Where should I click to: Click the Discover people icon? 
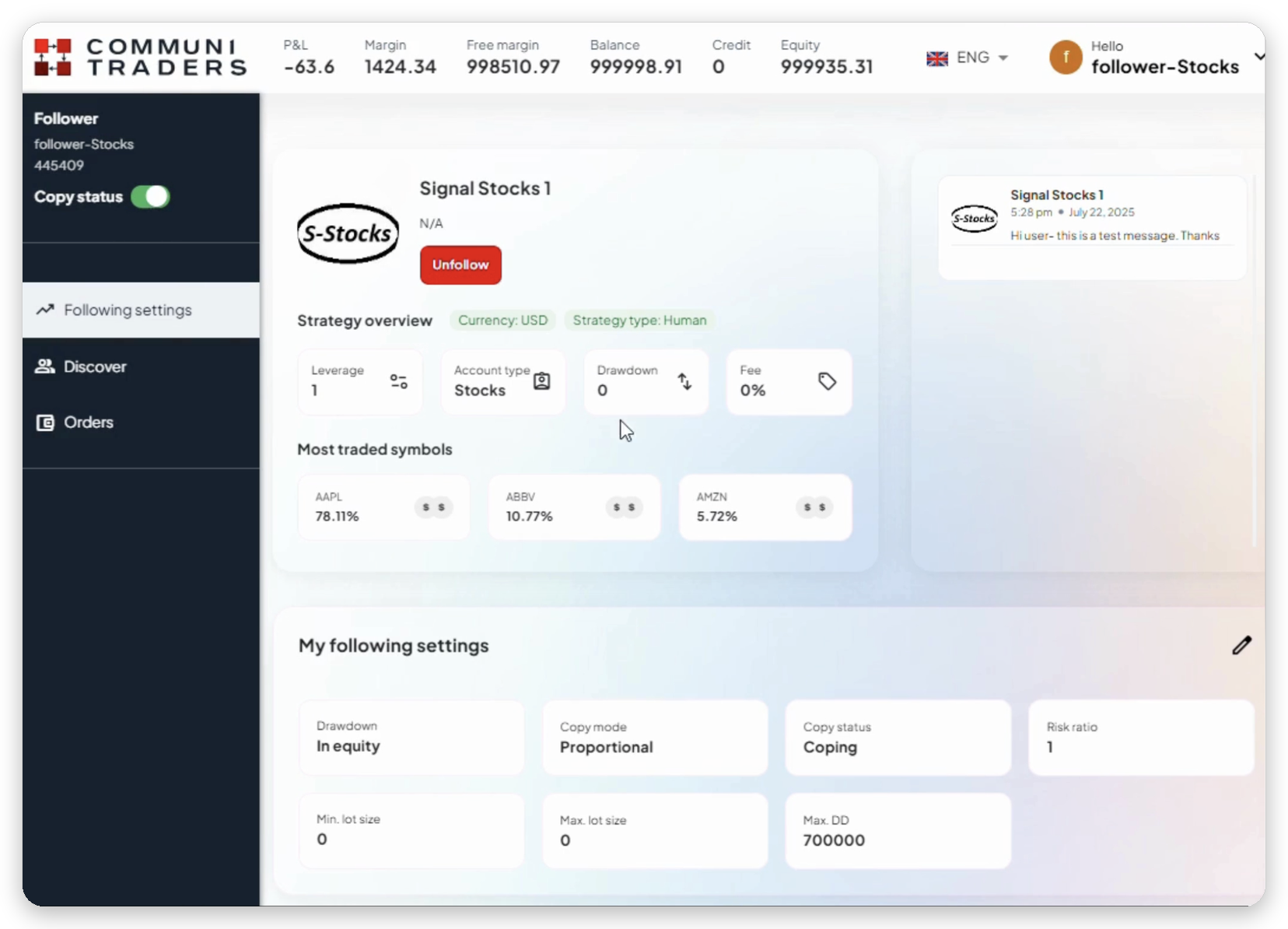(45, 366)
